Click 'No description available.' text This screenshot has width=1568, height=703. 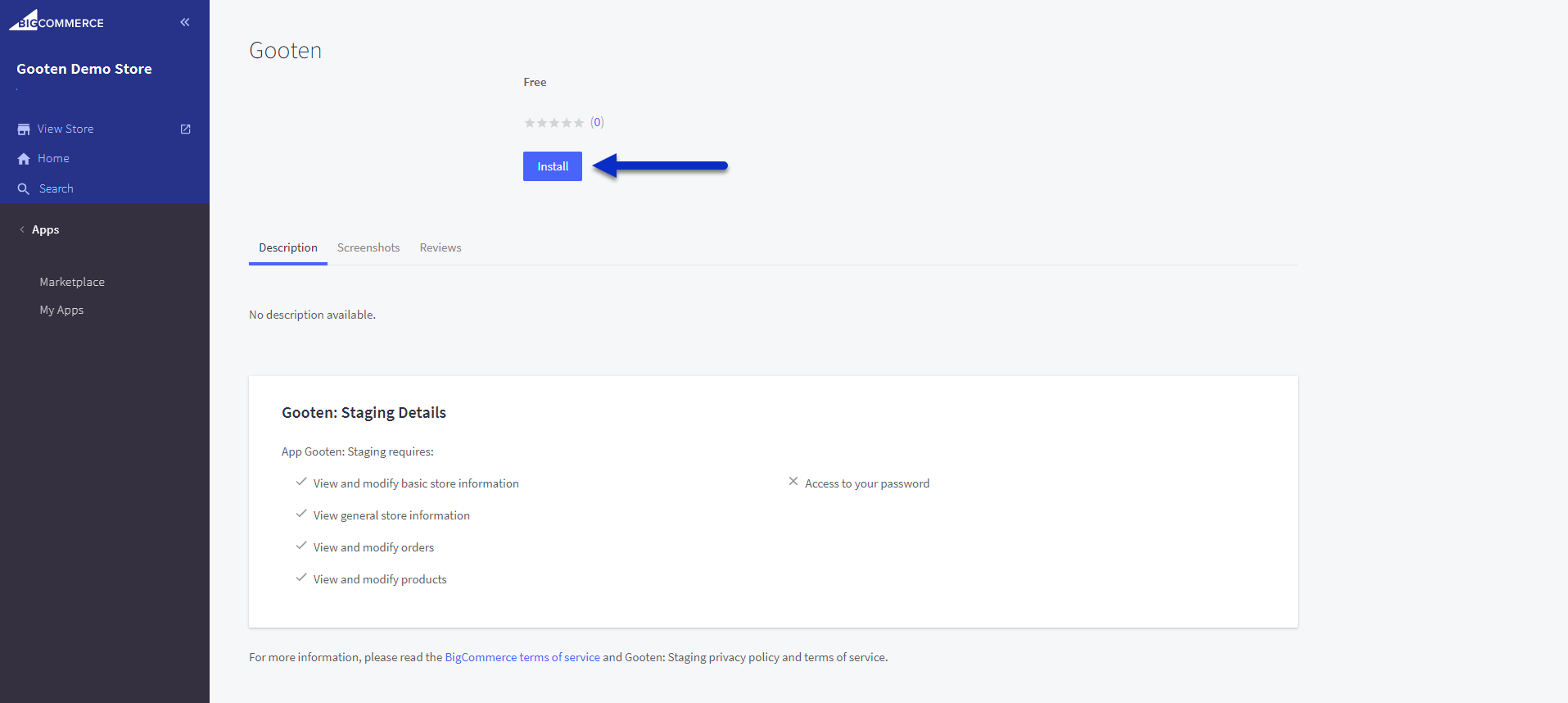coord(312,315)
